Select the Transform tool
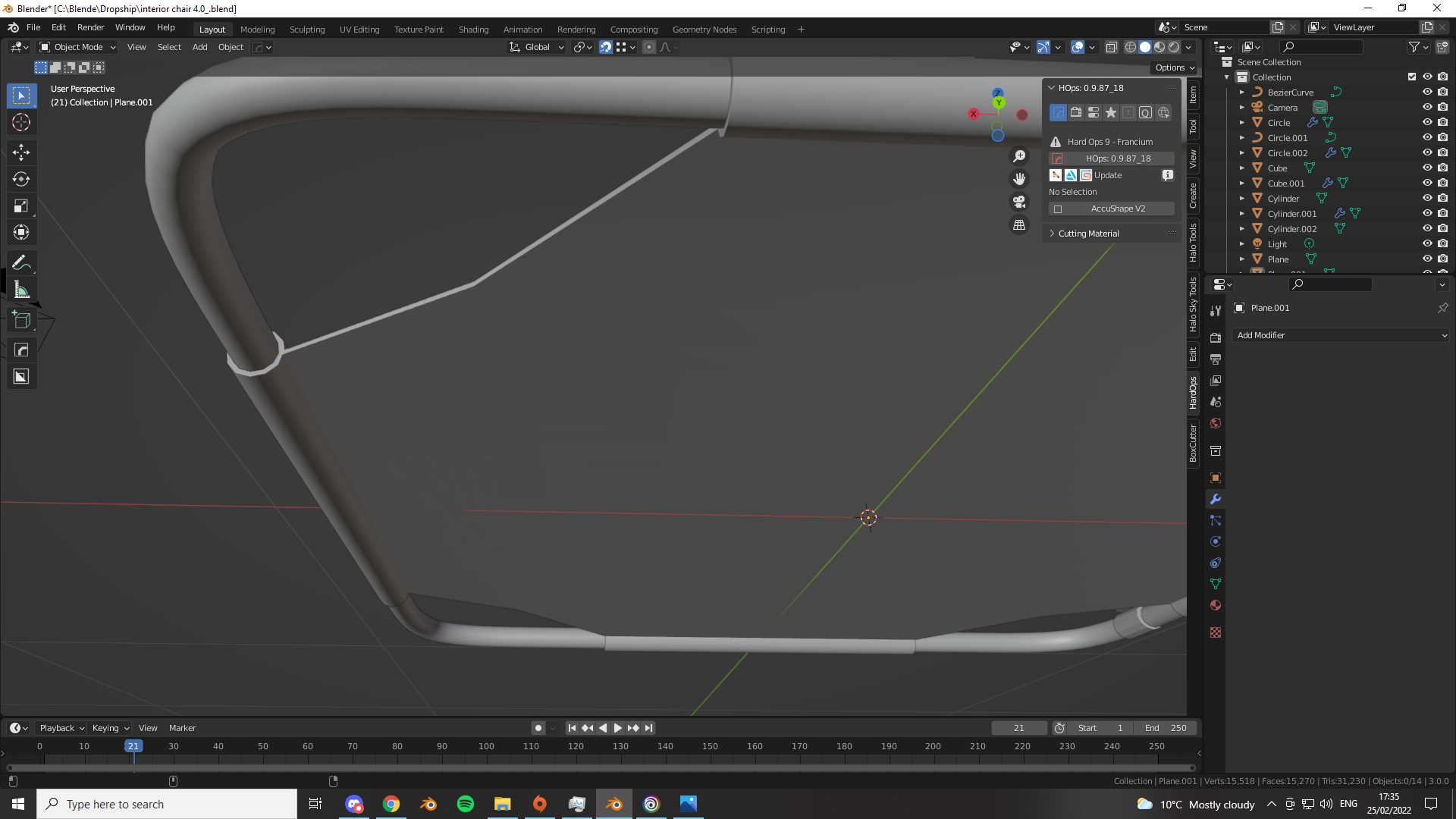This screenshot has width=1456, height=819. coord(21,232)
